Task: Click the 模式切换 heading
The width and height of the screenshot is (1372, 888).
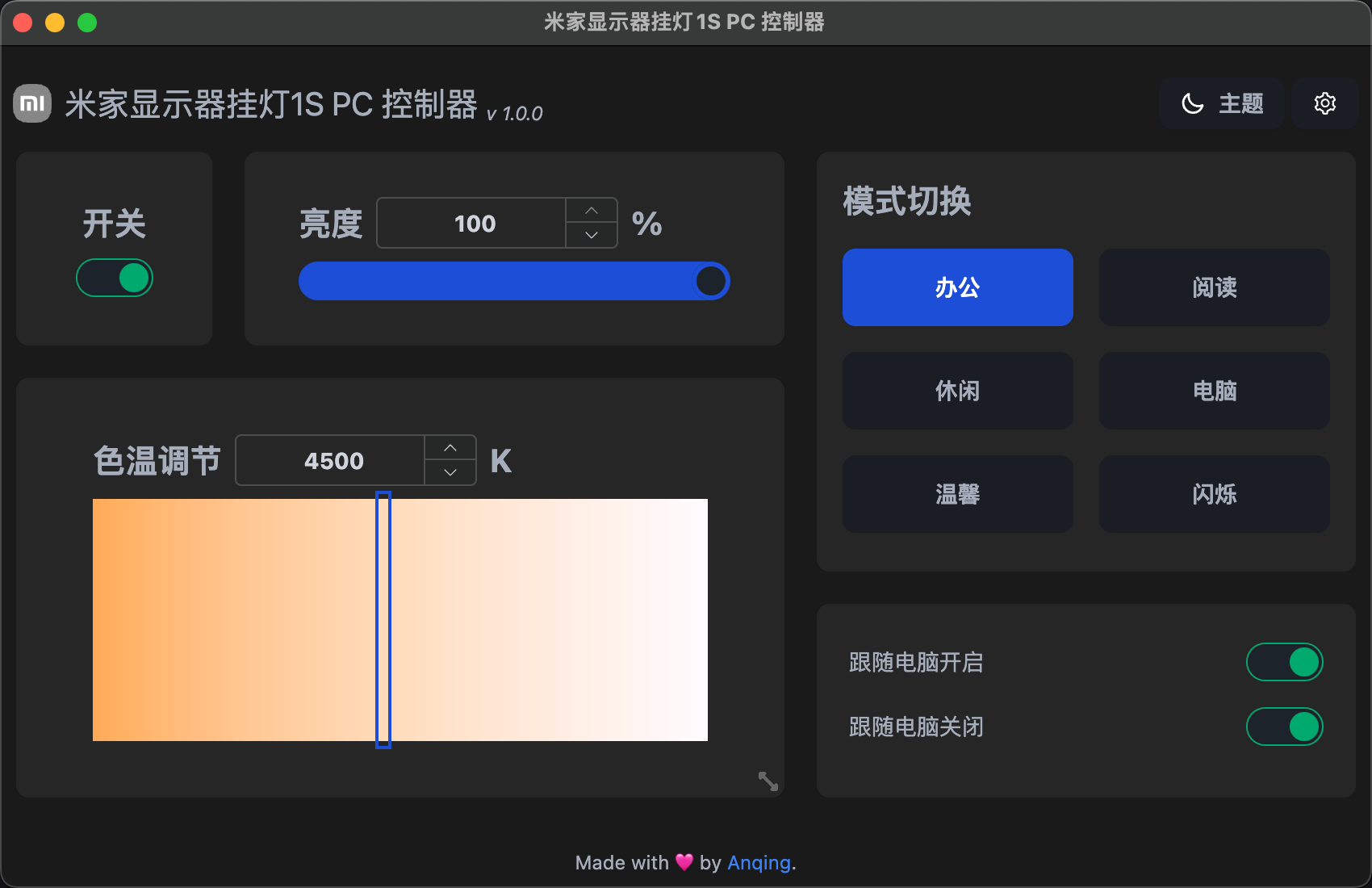Action: [x=907, y=201]
